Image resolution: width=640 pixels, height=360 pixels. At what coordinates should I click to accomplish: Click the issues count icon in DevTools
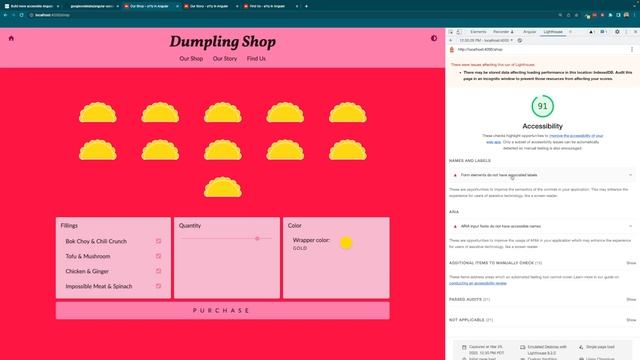pyautogui.click(x=604, y=31)
